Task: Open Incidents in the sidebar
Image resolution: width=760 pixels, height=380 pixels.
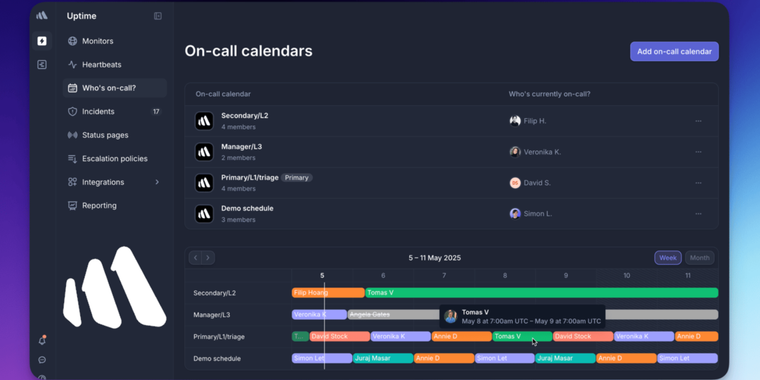Action: point(114,111)
